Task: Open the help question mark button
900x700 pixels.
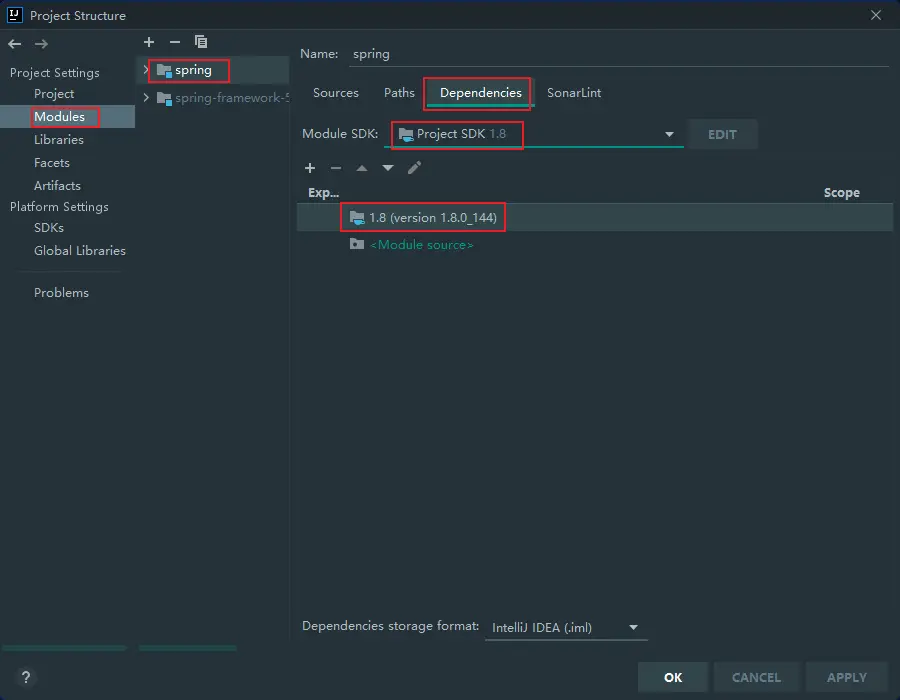Action: [26, 677]
